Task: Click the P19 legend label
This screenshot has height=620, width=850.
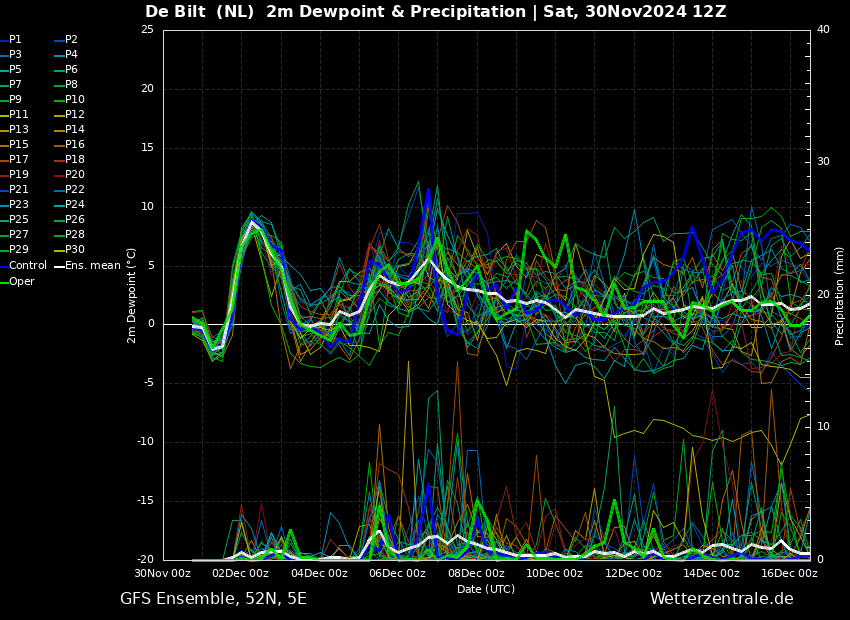Action: coord(15,175)
